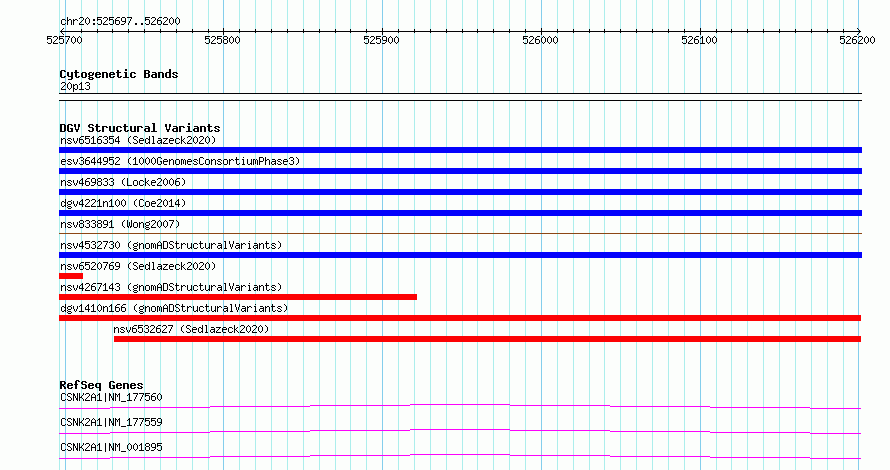
Task: Open nsv4267143 (gnomADStructuralVariants) label
Action: coord(171,287)
